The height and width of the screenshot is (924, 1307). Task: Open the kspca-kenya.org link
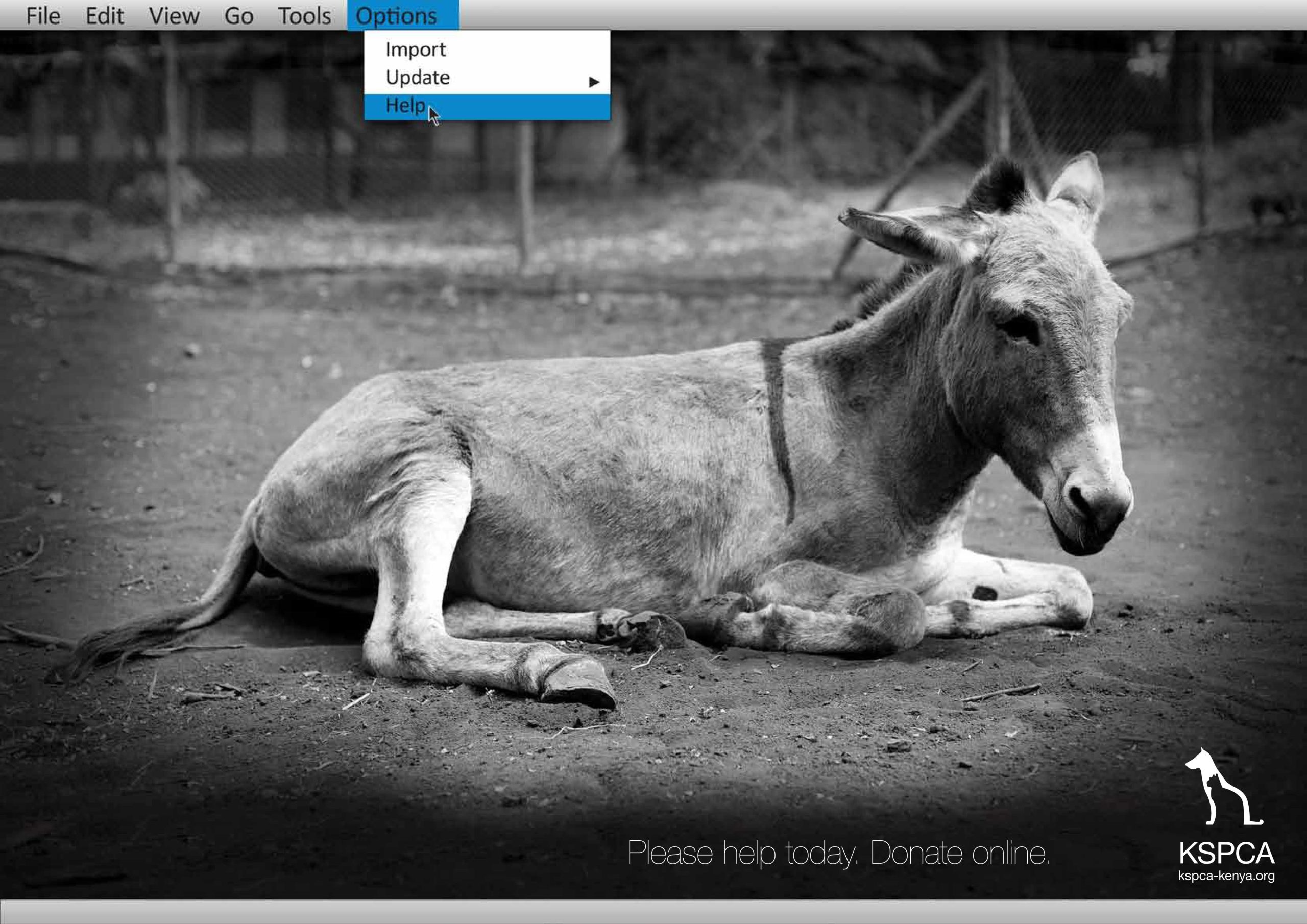coord(1226,876)
